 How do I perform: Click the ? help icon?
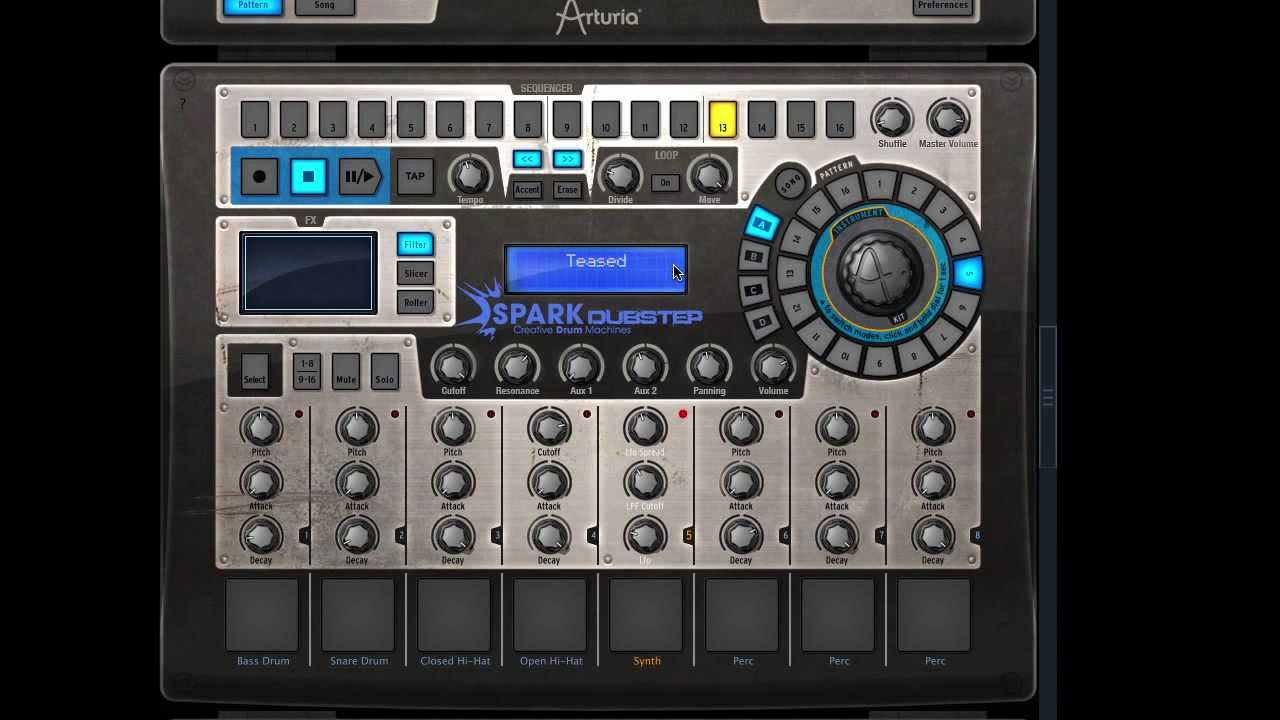pyautogui.click(x=182, y=104)
